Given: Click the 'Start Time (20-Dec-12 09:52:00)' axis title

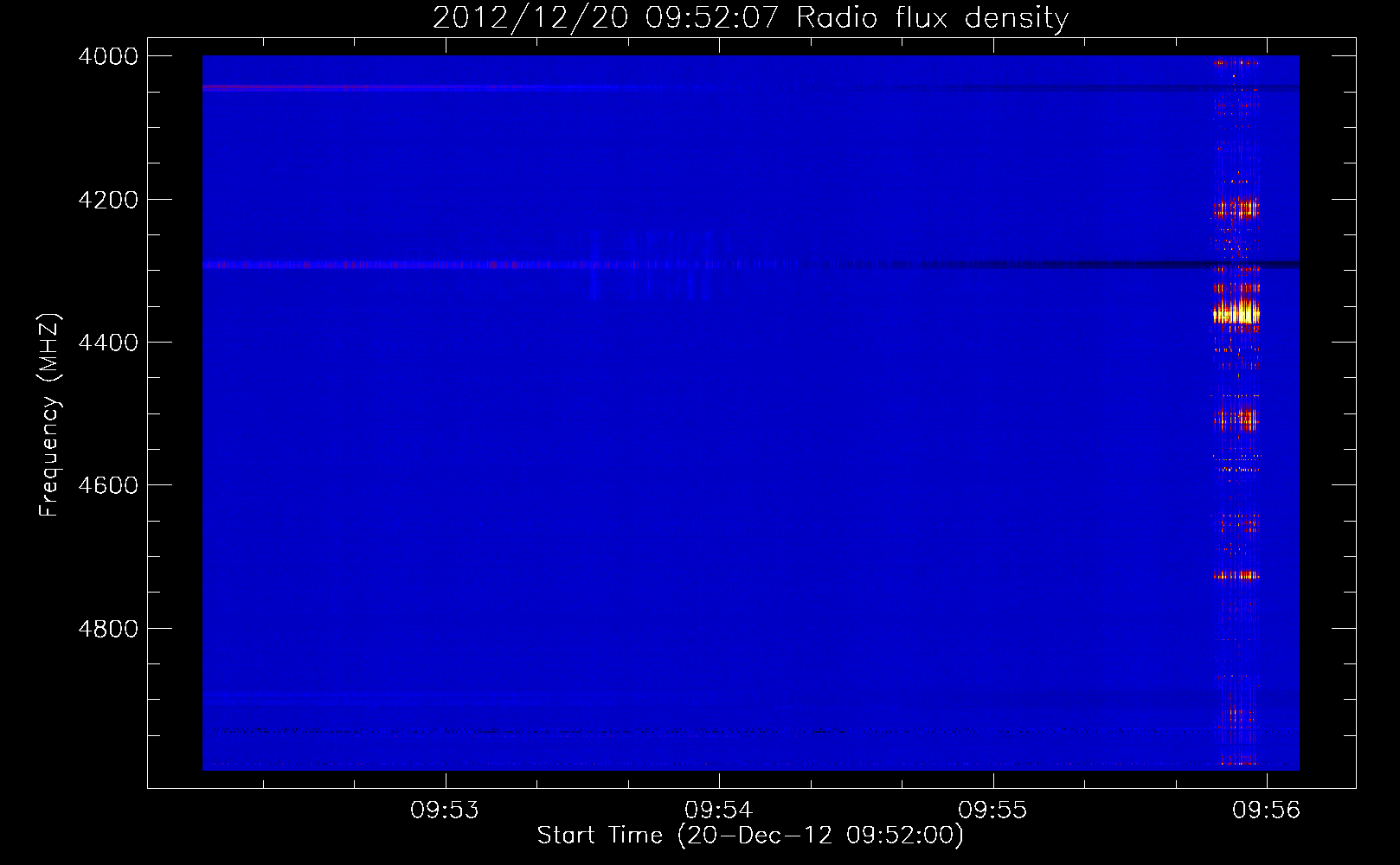Looking at the screenshot, I should pos(750,836).
